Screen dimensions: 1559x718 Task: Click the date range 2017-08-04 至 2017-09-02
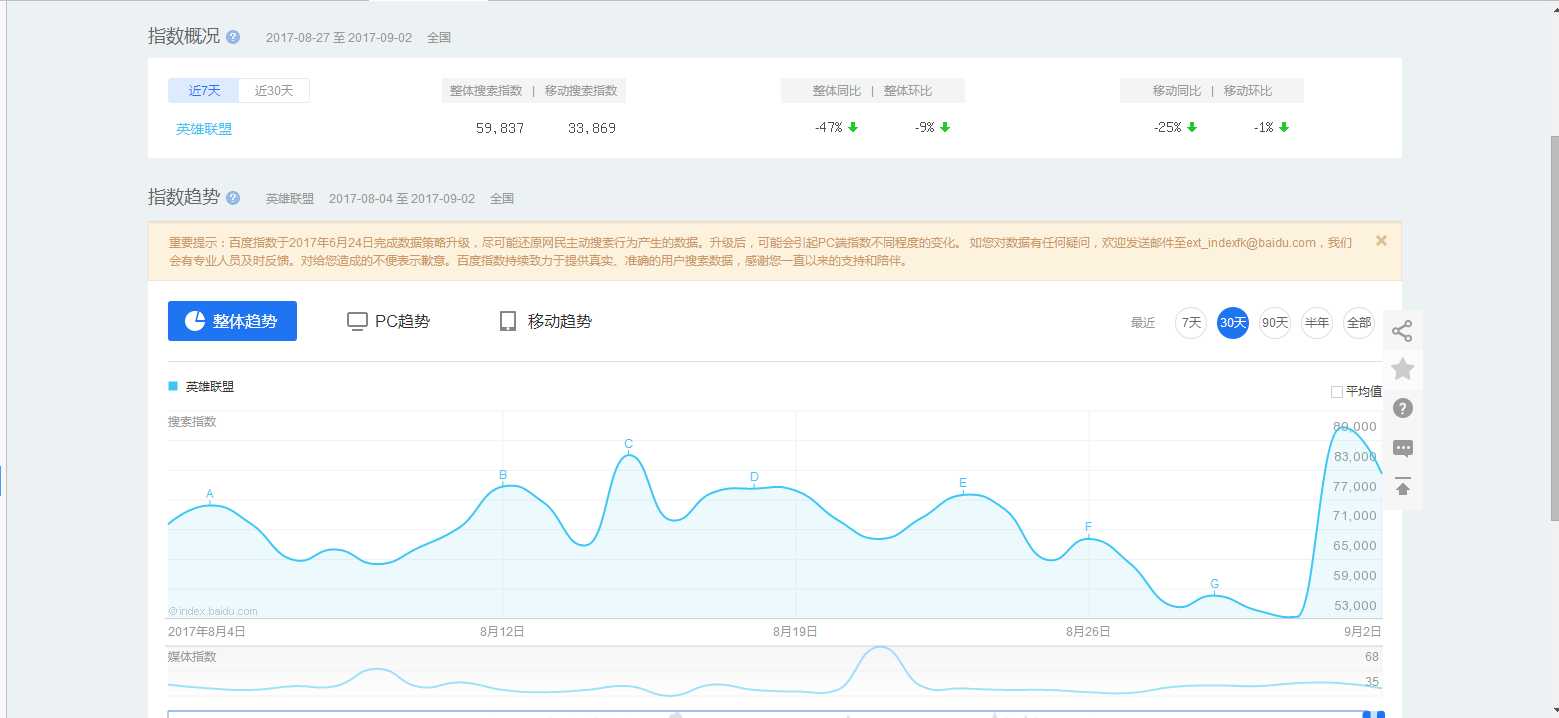(x=402, y=199)
